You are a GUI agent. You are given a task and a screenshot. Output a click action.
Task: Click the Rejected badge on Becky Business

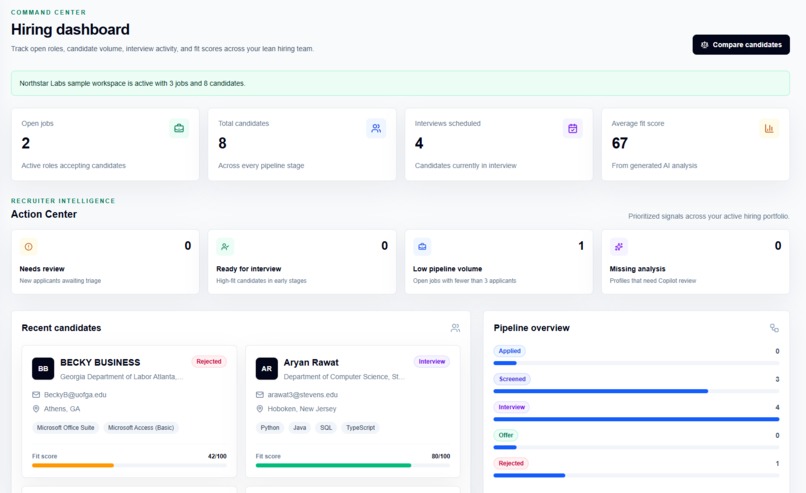[x=209, y=361]
